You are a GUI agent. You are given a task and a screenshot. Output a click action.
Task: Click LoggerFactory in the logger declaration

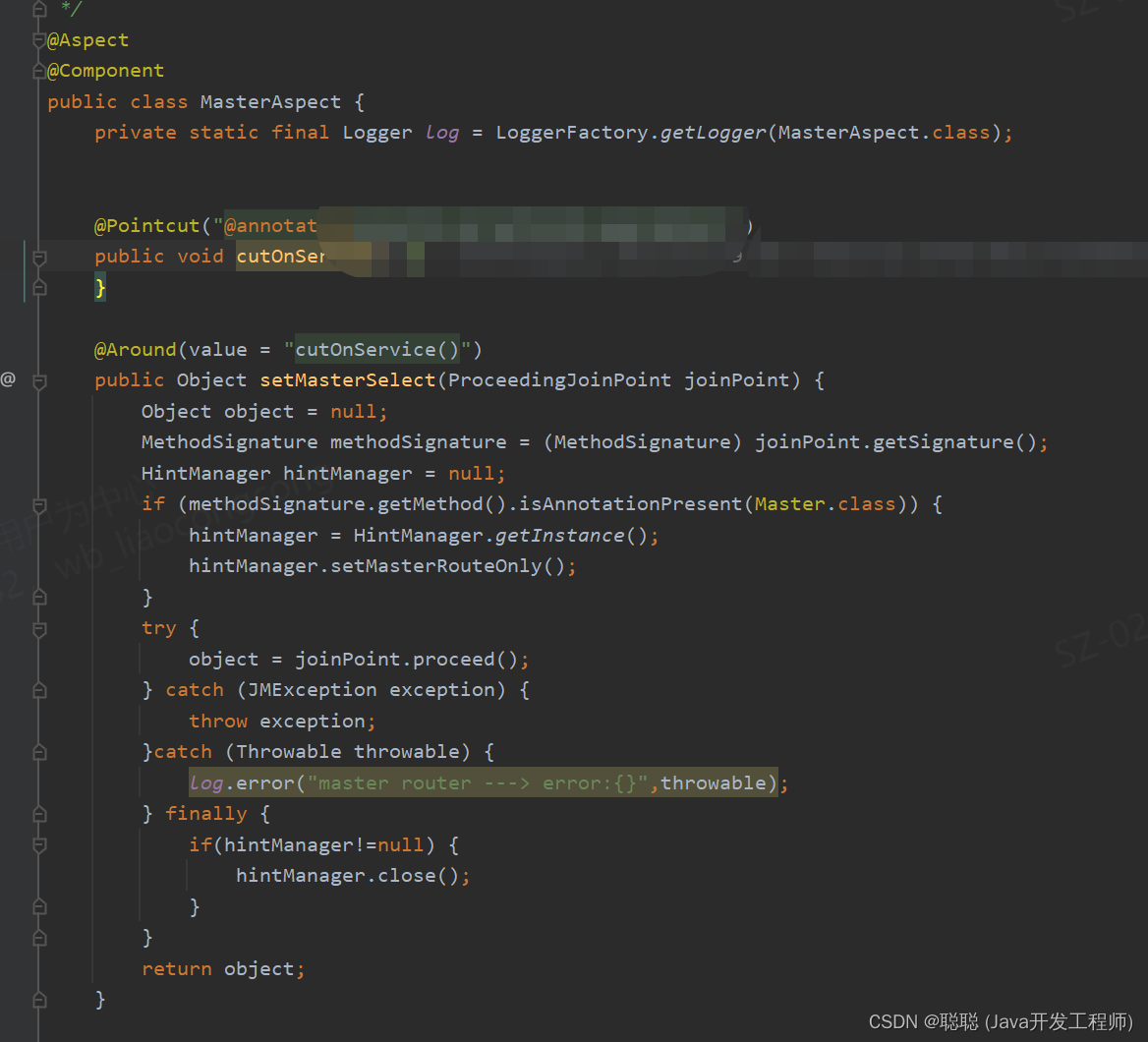tap(571, 133)
